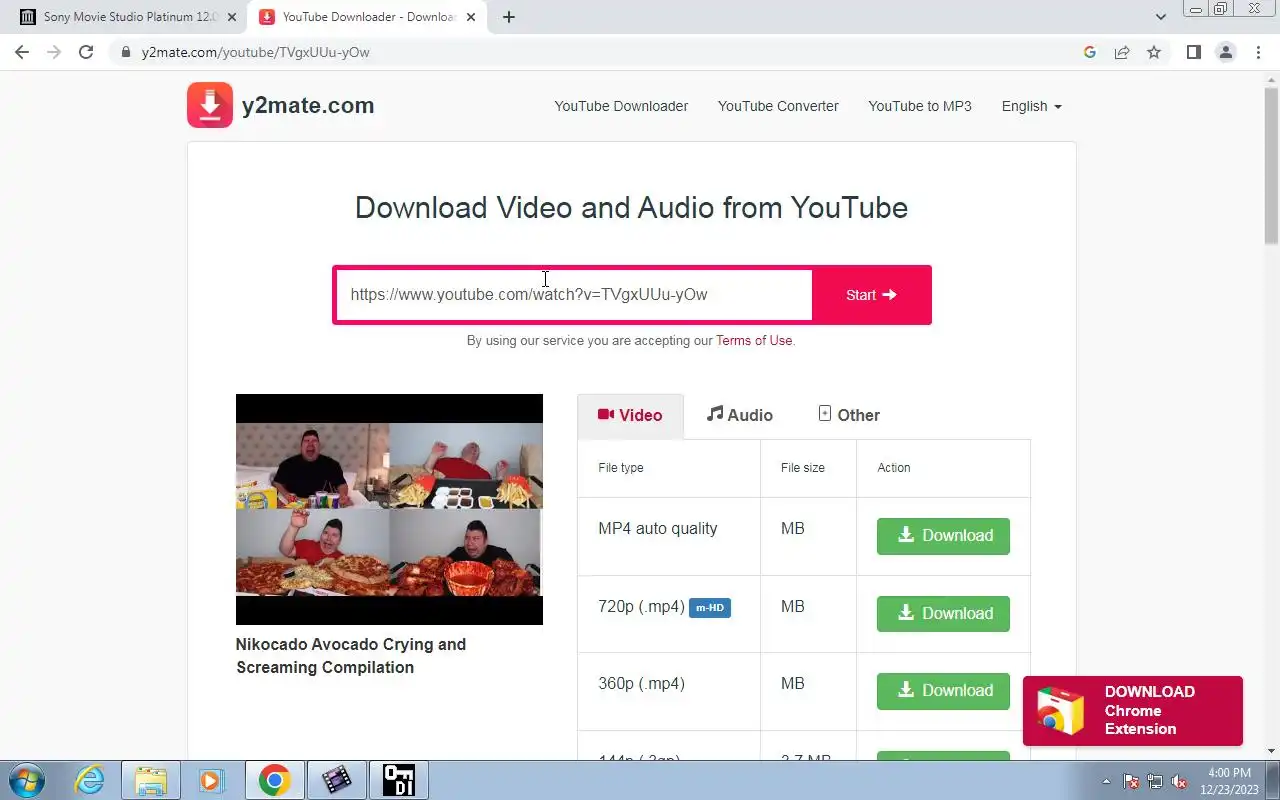The width and height of the screenshot is (1280, 800).
Task: Open the Terms of Use link
Action: click(x=754, y=341)
